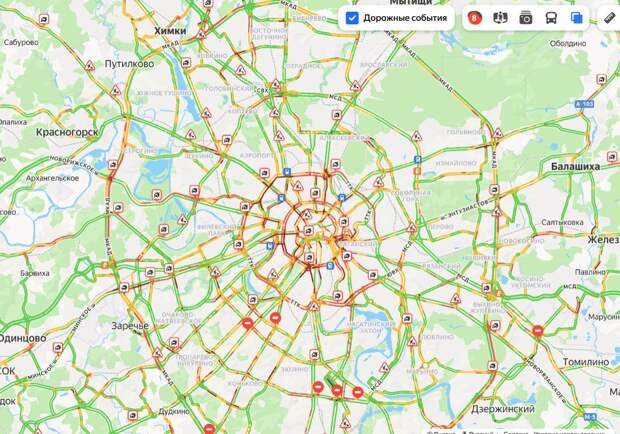Uncheck the Дорожные события checkbox
620x434 pixels.
click(352, 18)
